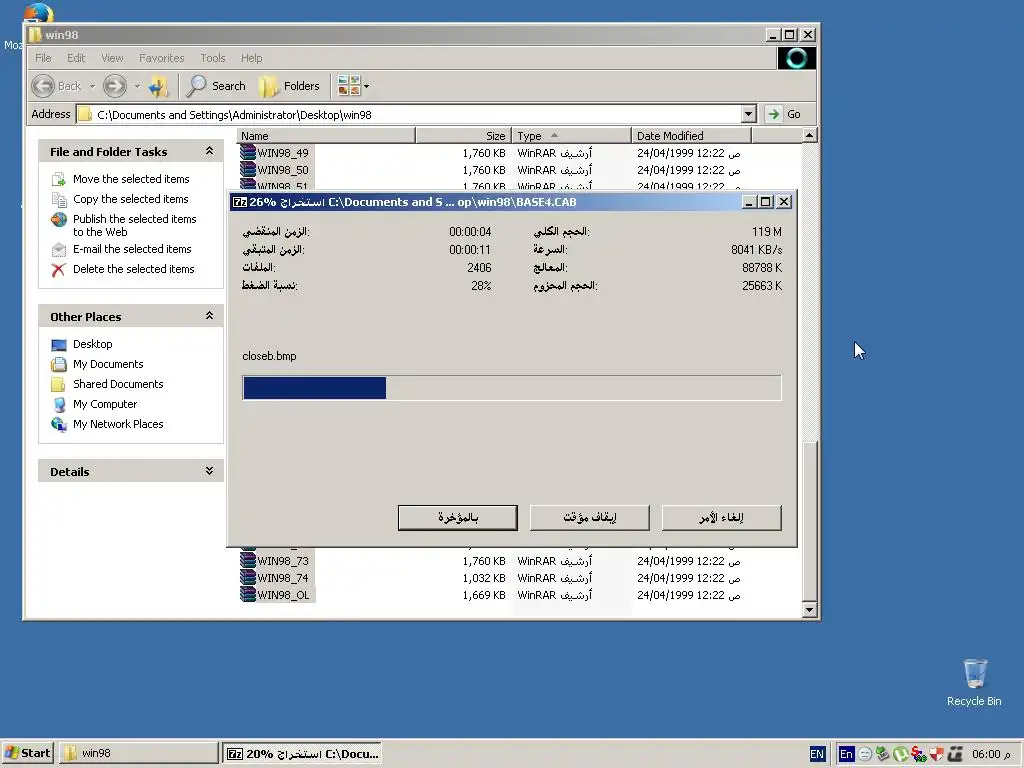This screenshot has height=768, width=1024.
Task: Sort by the Name column header
Action: tap(326, 136)
